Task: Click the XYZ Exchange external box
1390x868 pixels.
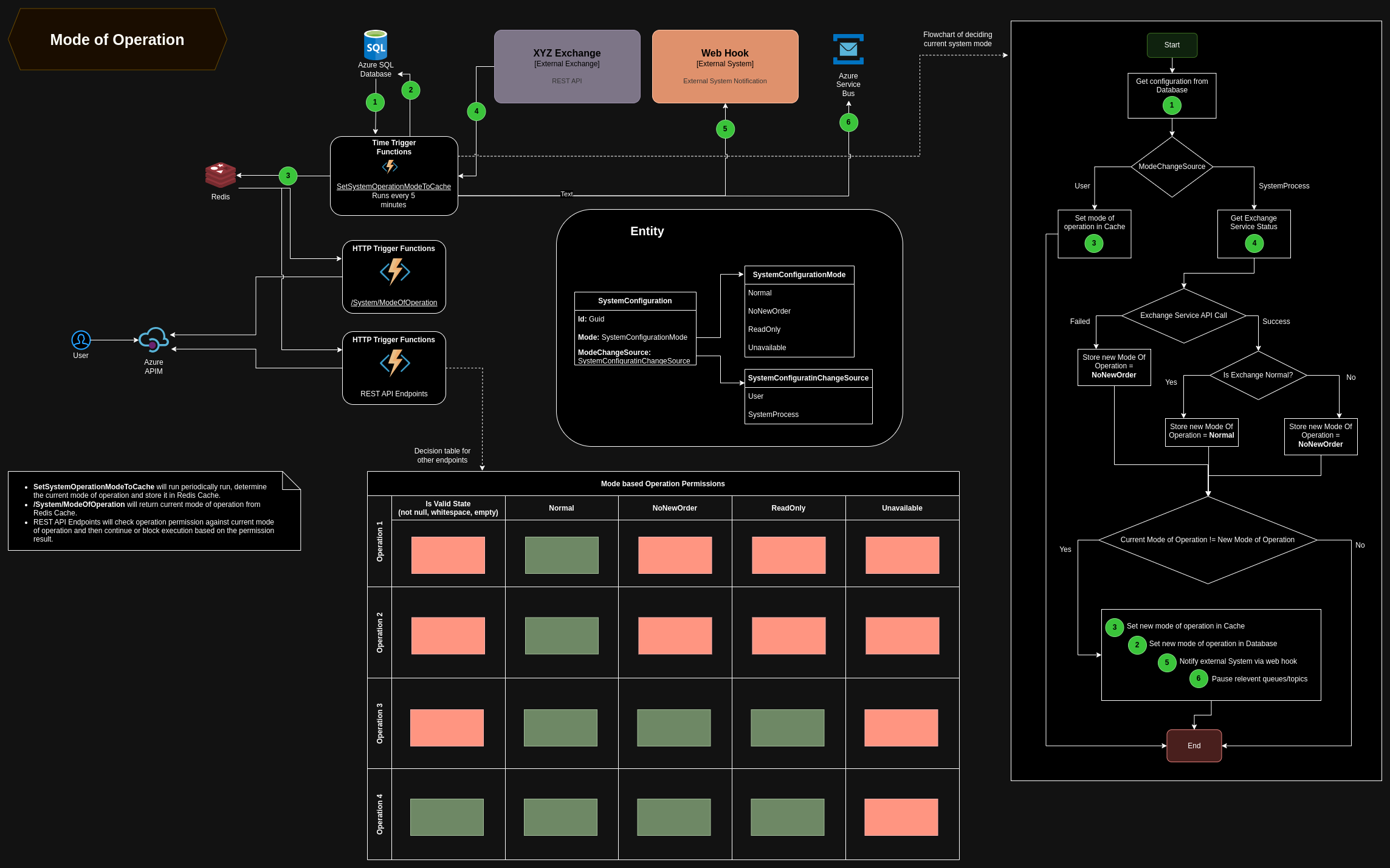Action: (x=566, y=67)
